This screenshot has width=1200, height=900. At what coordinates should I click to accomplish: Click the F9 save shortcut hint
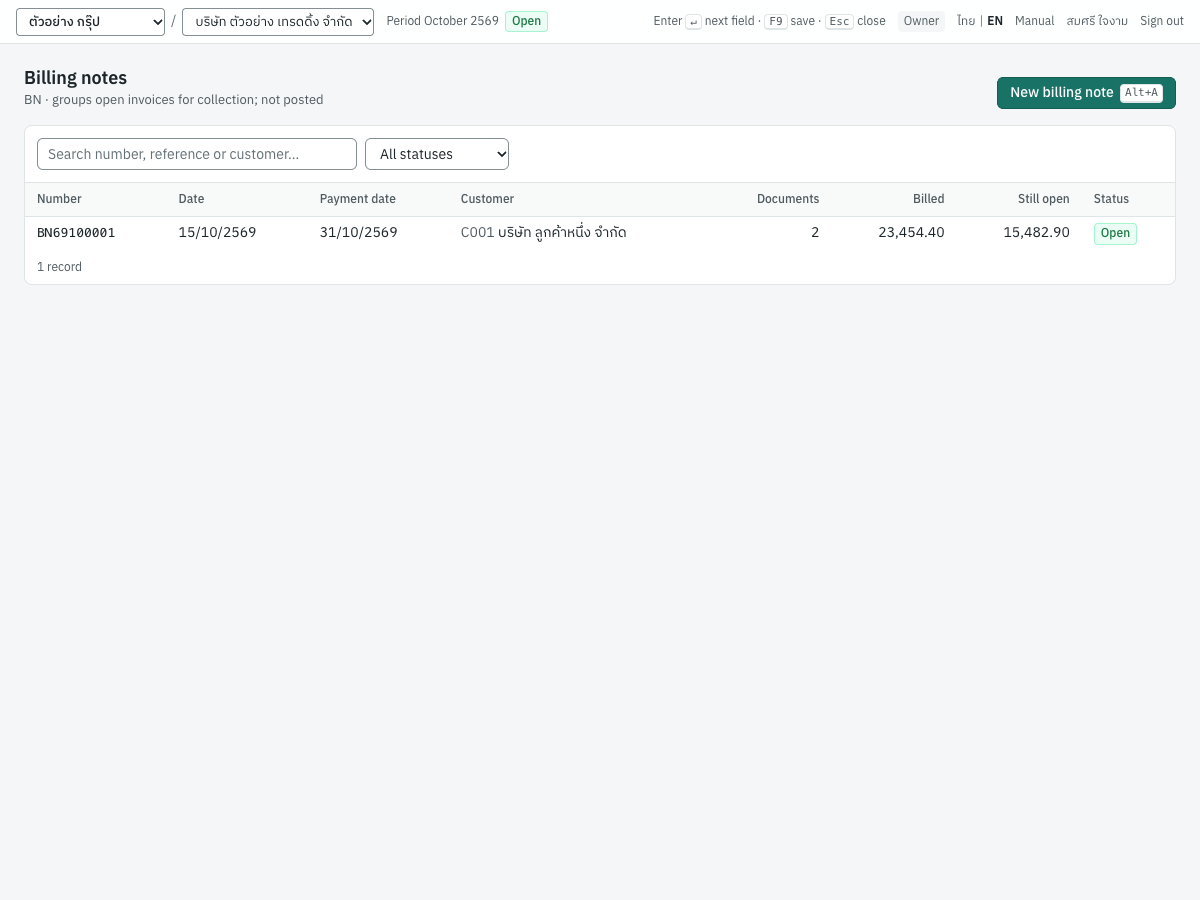tap(789, 21)
